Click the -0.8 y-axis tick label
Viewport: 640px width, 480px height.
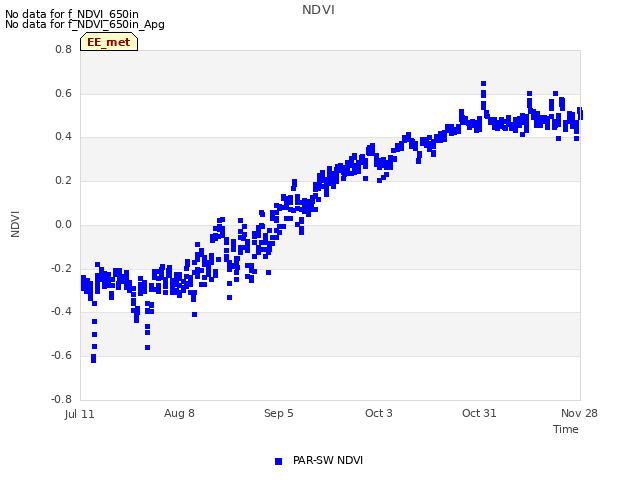pos(62,399)
